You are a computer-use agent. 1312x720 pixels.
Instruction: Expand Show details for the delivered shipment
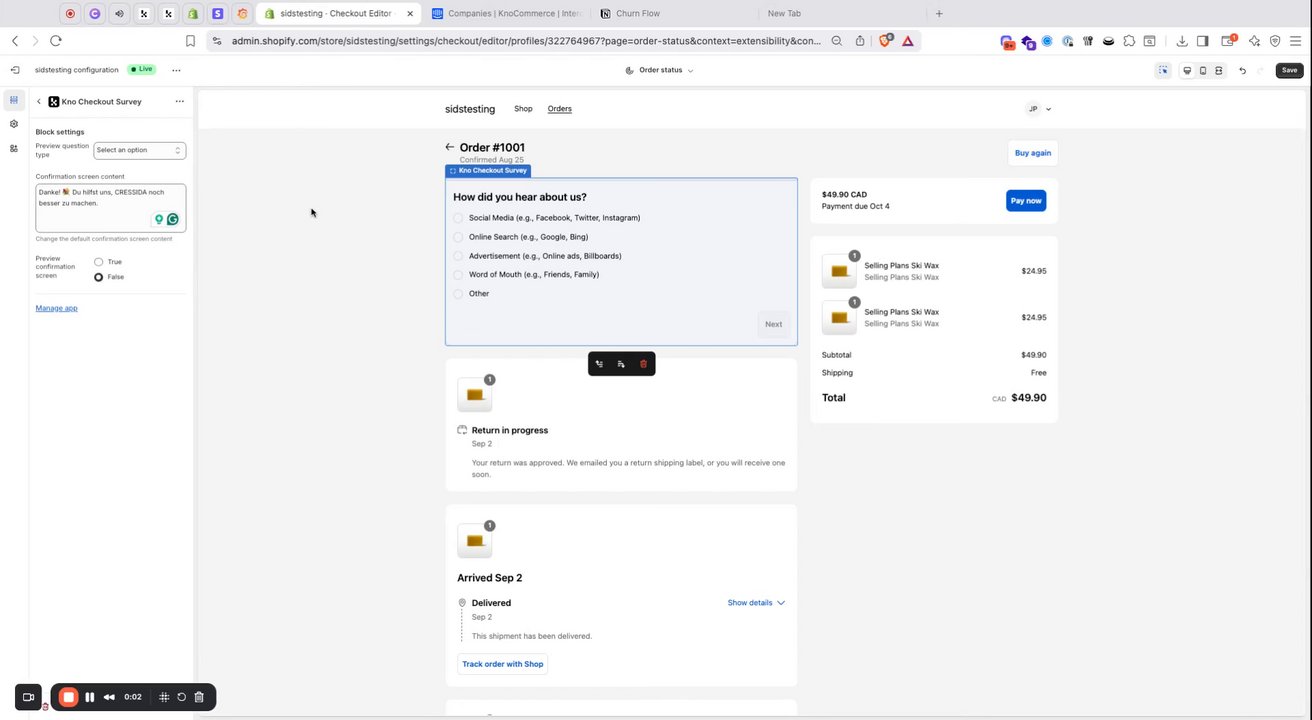pos(756,603)
